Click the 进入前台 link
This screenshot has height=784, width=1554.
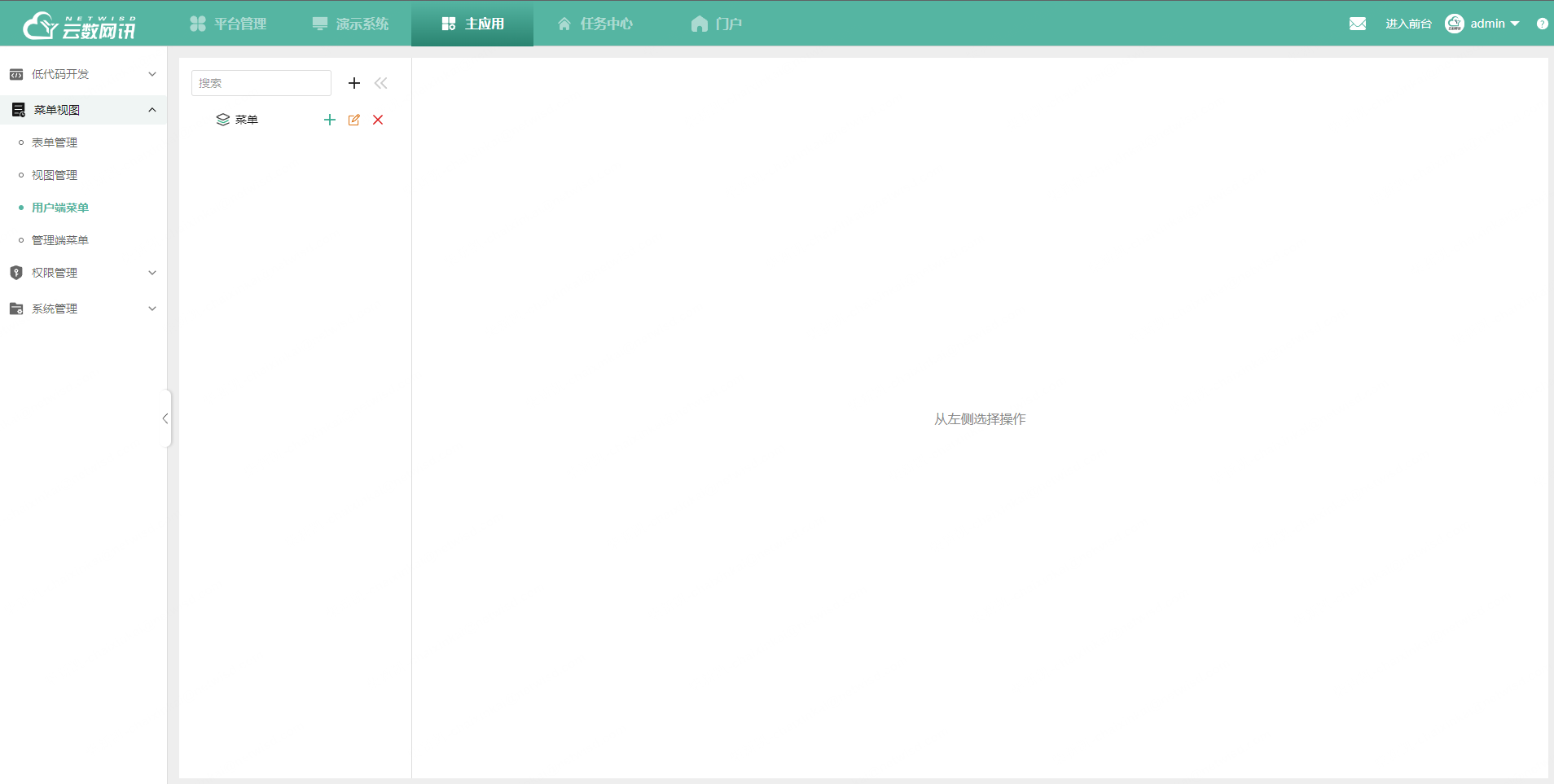pyautogui.click(x=1408, y=24)
